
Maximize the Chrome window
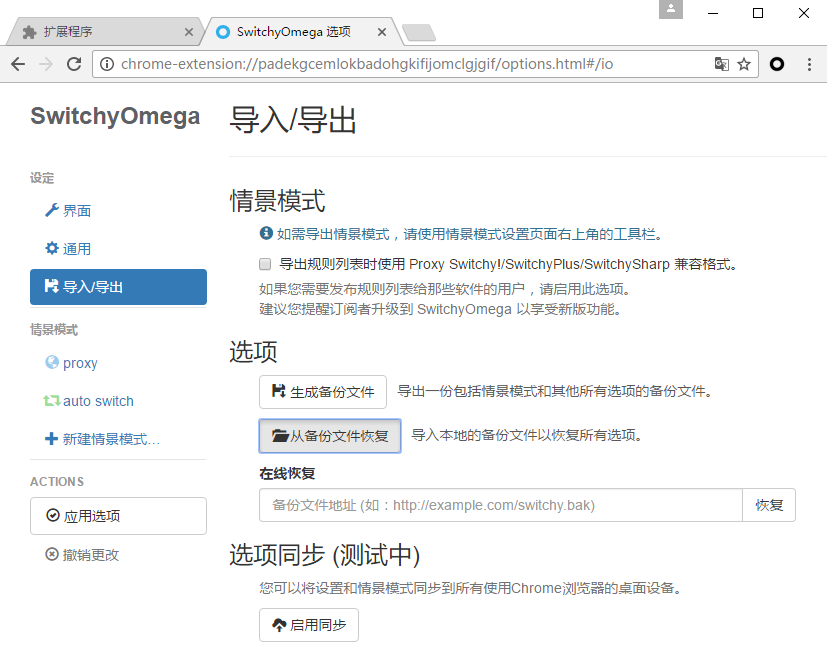click(x=758, y=13)
